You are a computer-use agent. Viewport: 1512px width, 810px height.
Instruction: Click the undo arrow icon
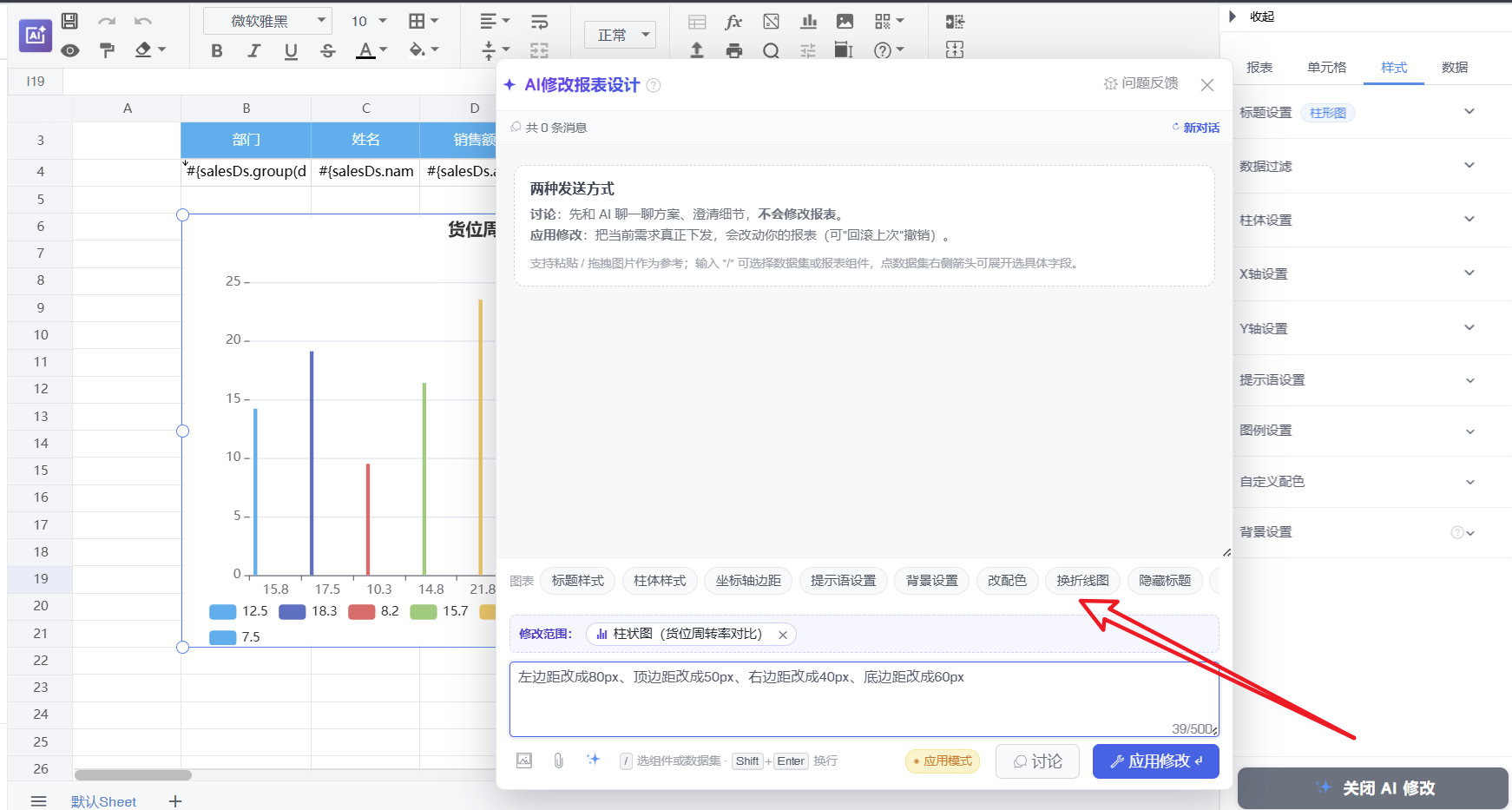coord(143,21)
